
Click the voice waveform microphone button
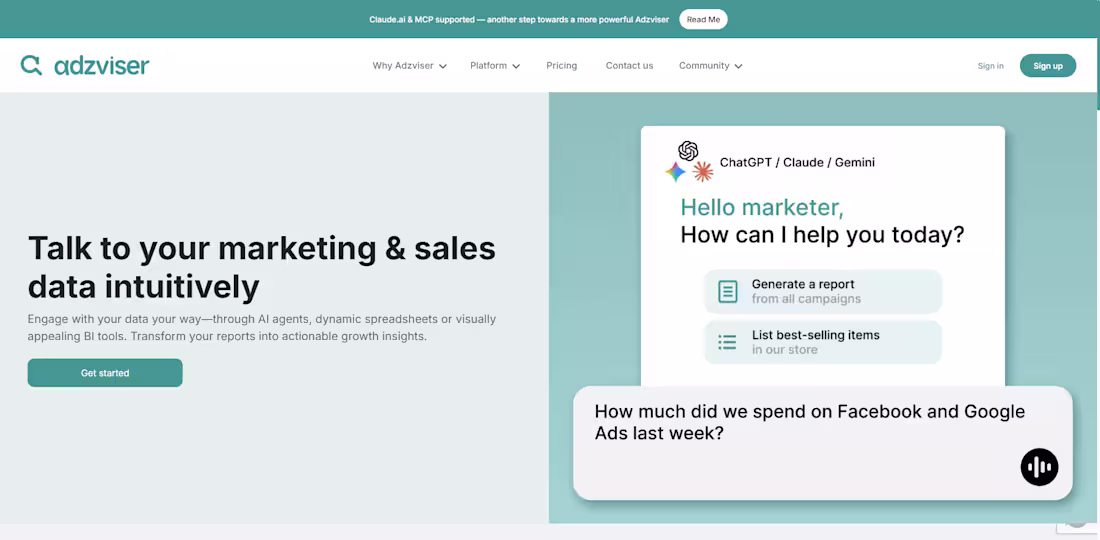click(1039, 467)
